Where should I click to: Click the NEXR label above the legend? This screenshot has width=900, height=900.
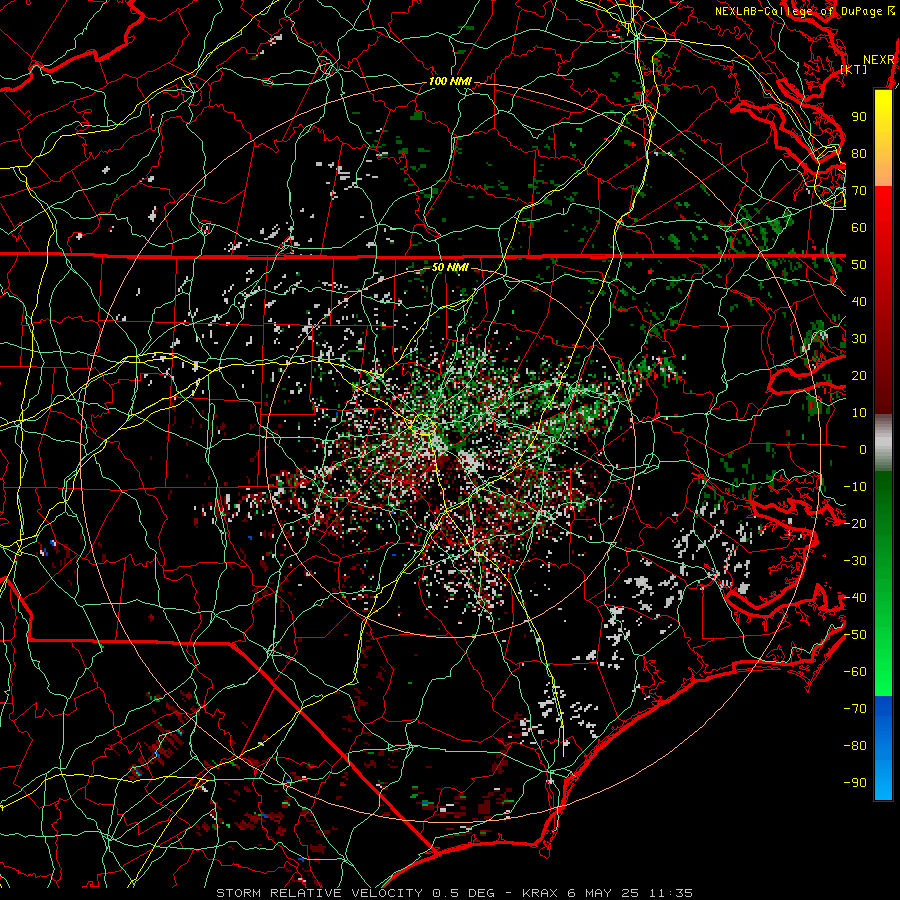click(879, 60)
